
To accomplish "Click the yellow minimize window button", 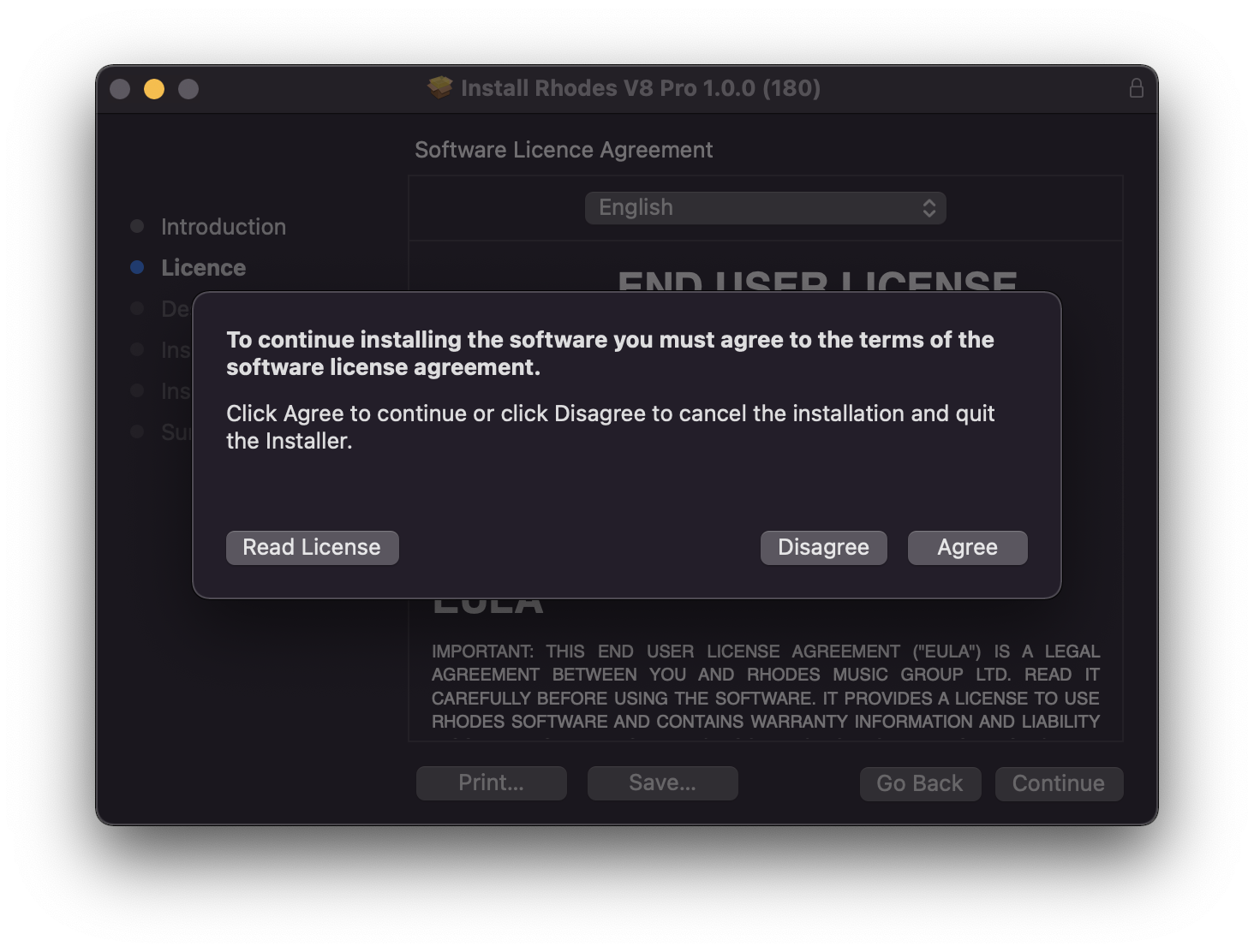I will pos(154,89).
